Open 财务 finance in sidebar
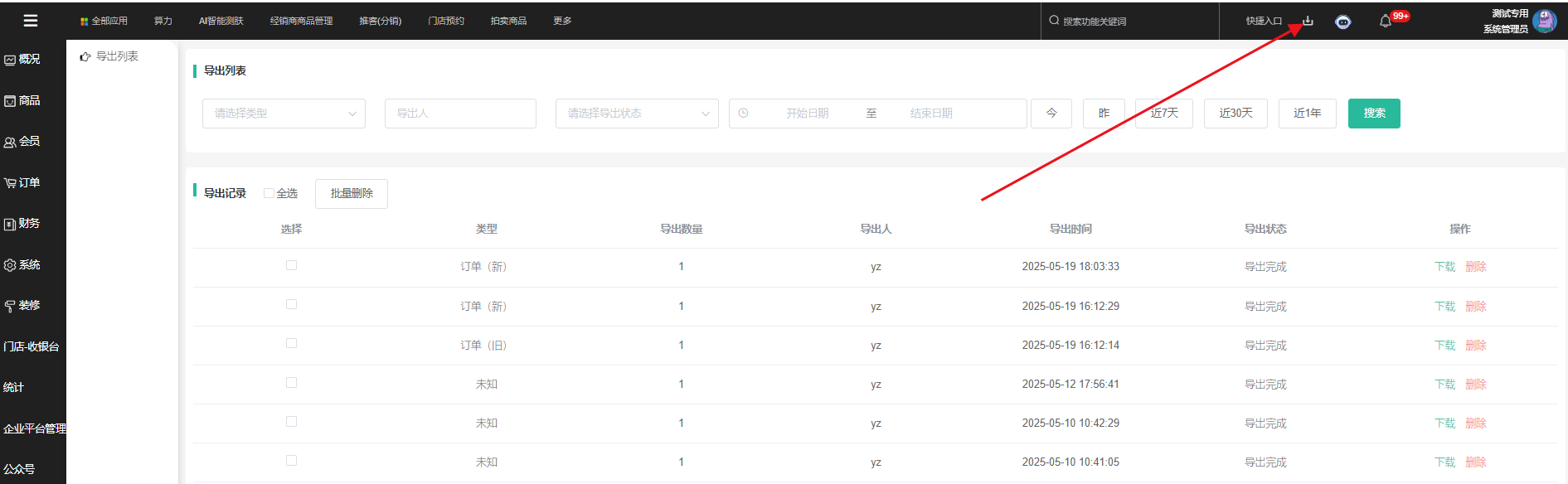 click(22, 224)
